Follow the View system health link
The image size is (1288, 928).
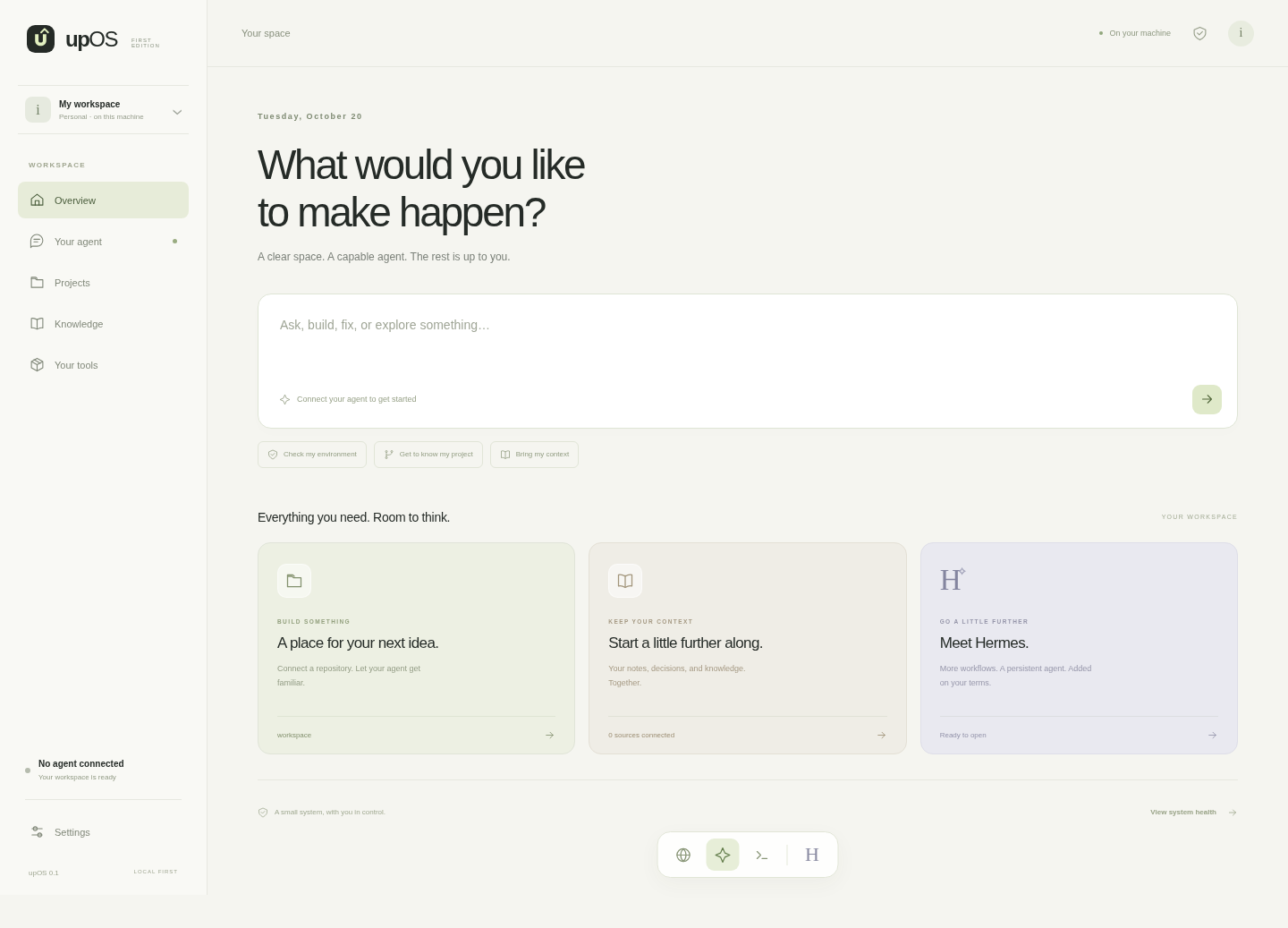click(x=1193, y=813)
